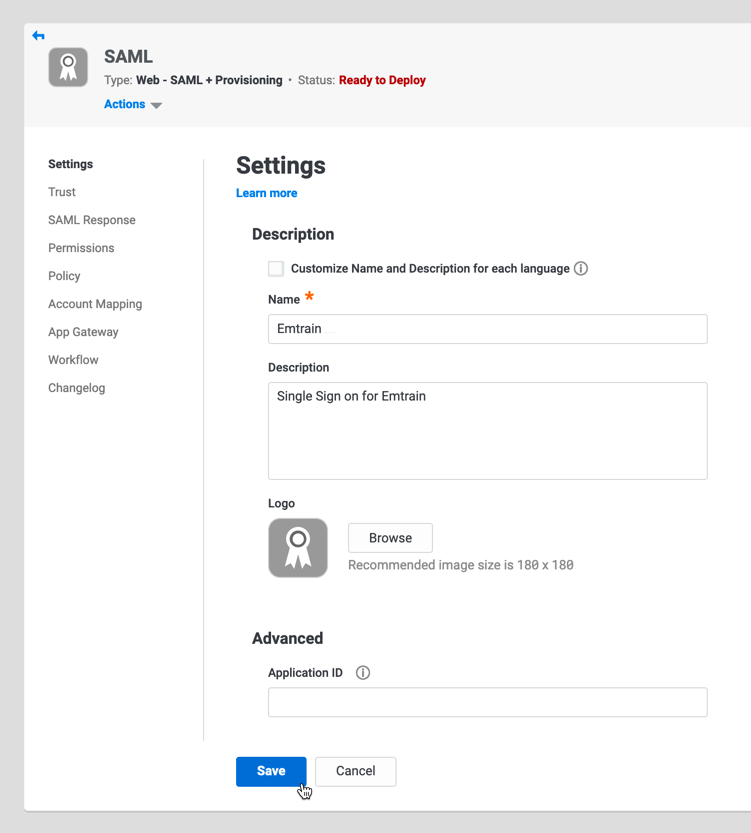The image size is (751, 833).
Task: Click the Save button
Action: click(271, 771)
